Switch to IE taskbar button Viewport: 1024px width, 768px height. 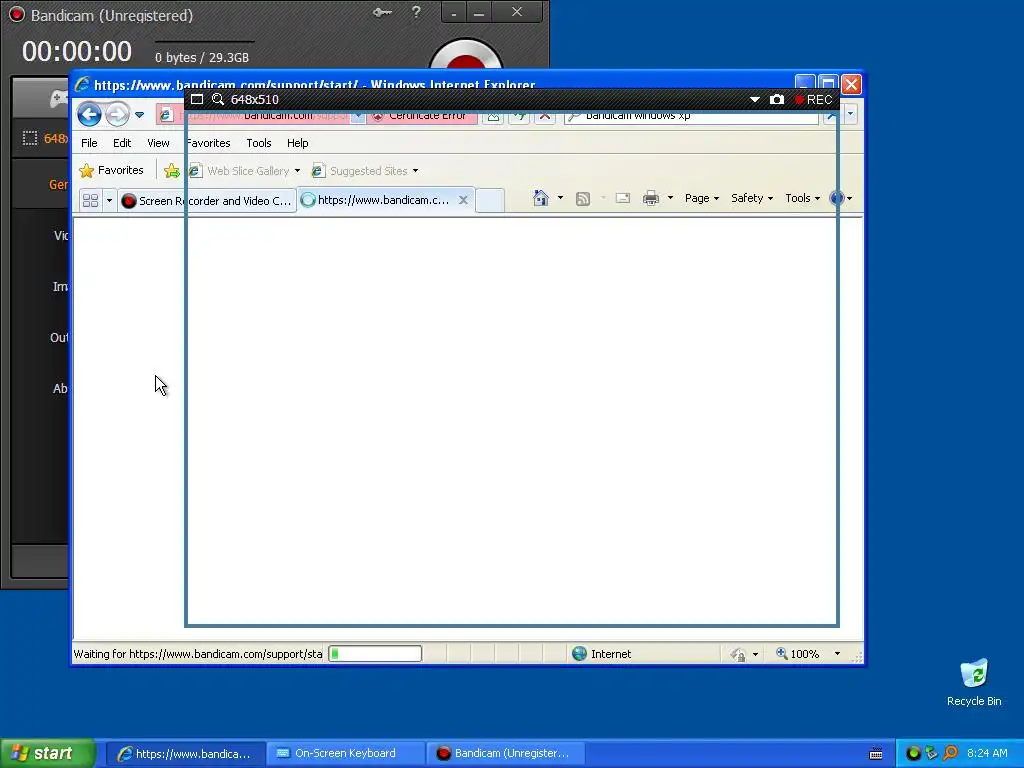click(x=185, y=754)
